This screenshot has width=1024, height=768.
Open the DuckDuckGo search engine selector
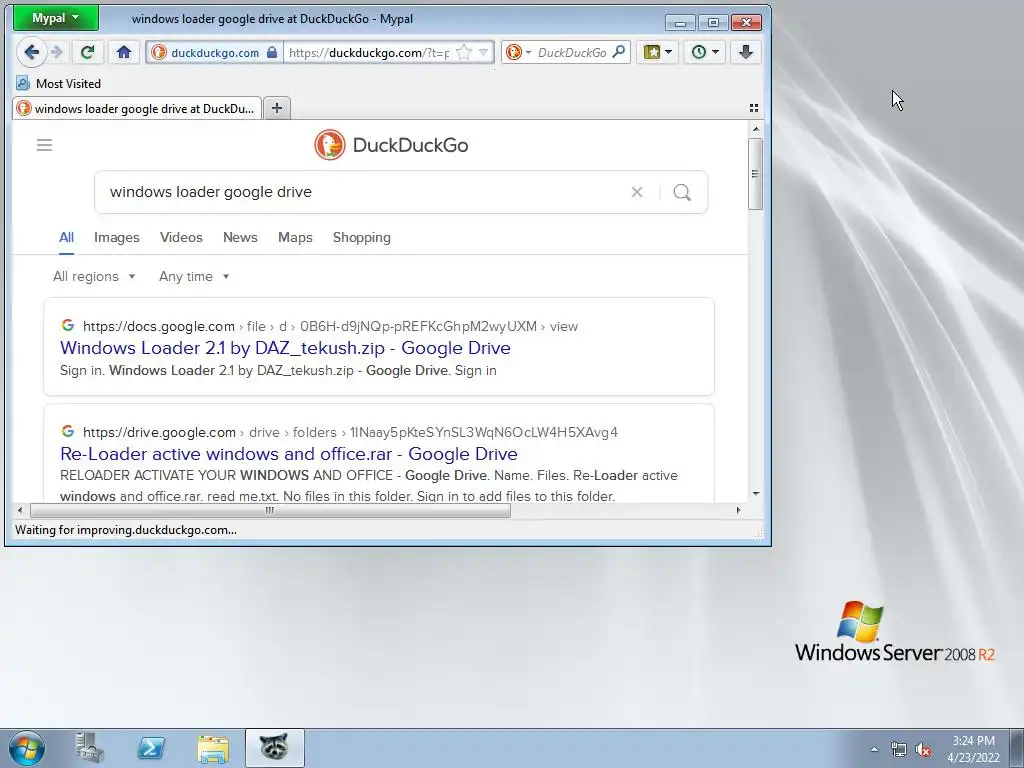[x=519, y=52]
